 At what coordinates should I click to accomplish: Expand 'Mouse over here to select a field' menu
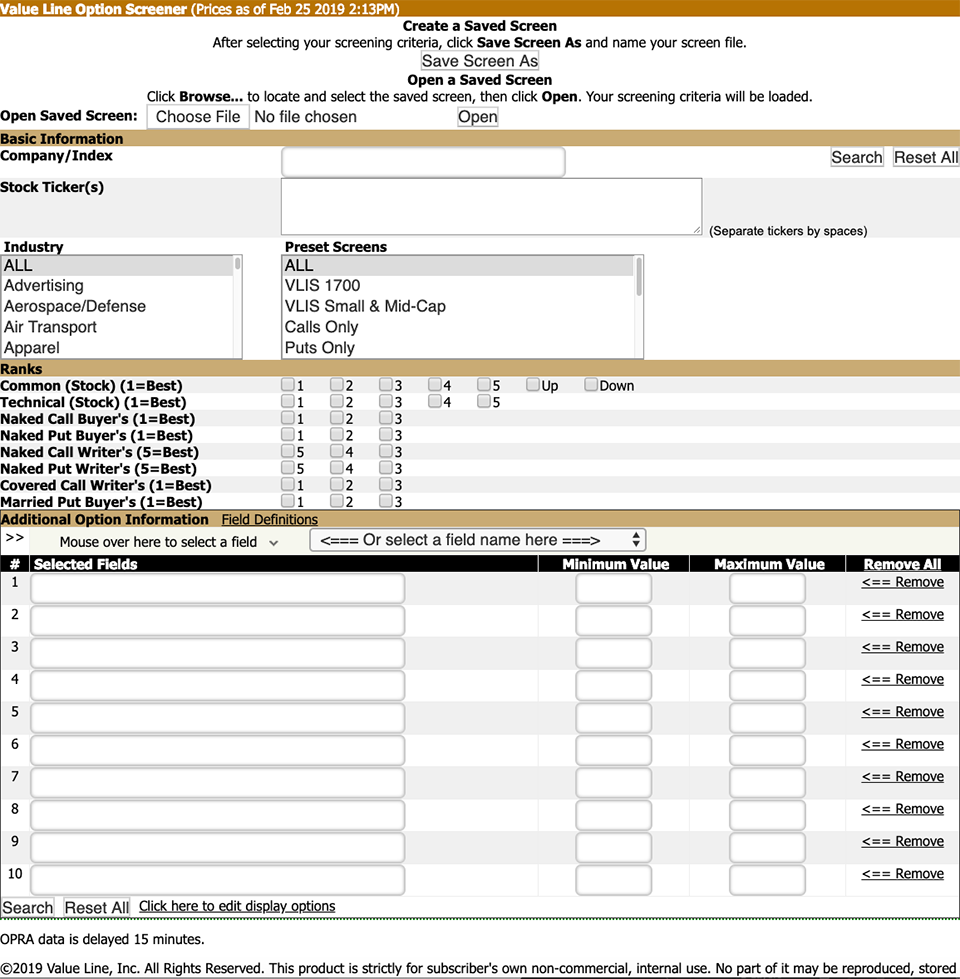[x=168, y=542]
